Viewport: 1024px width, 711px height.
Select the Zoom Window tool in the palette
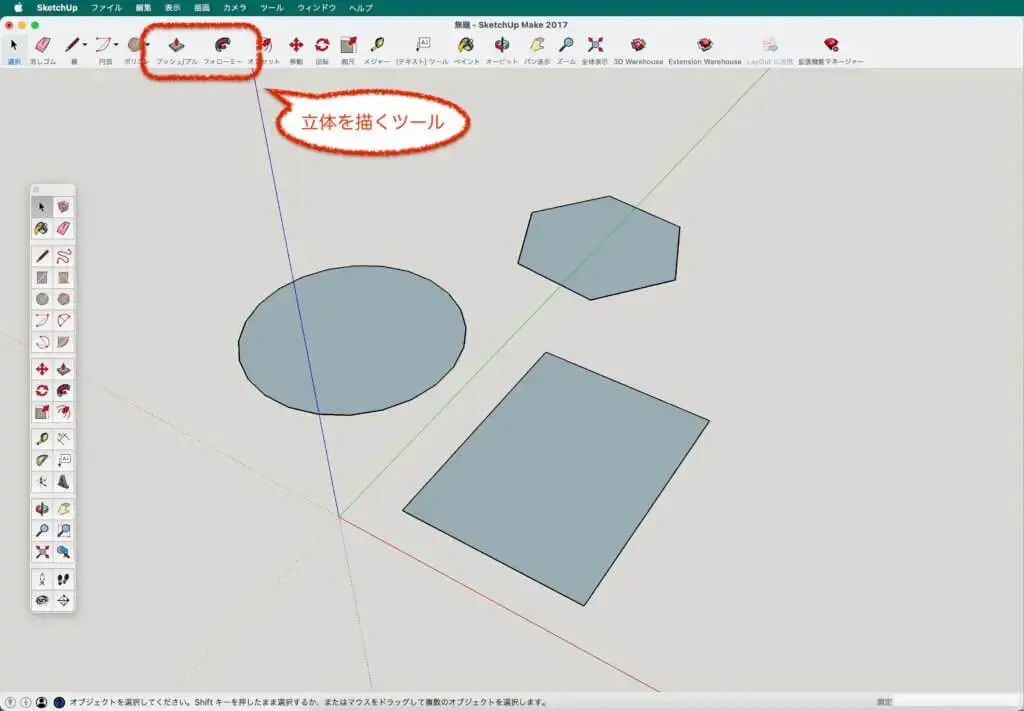click(63, 531)
